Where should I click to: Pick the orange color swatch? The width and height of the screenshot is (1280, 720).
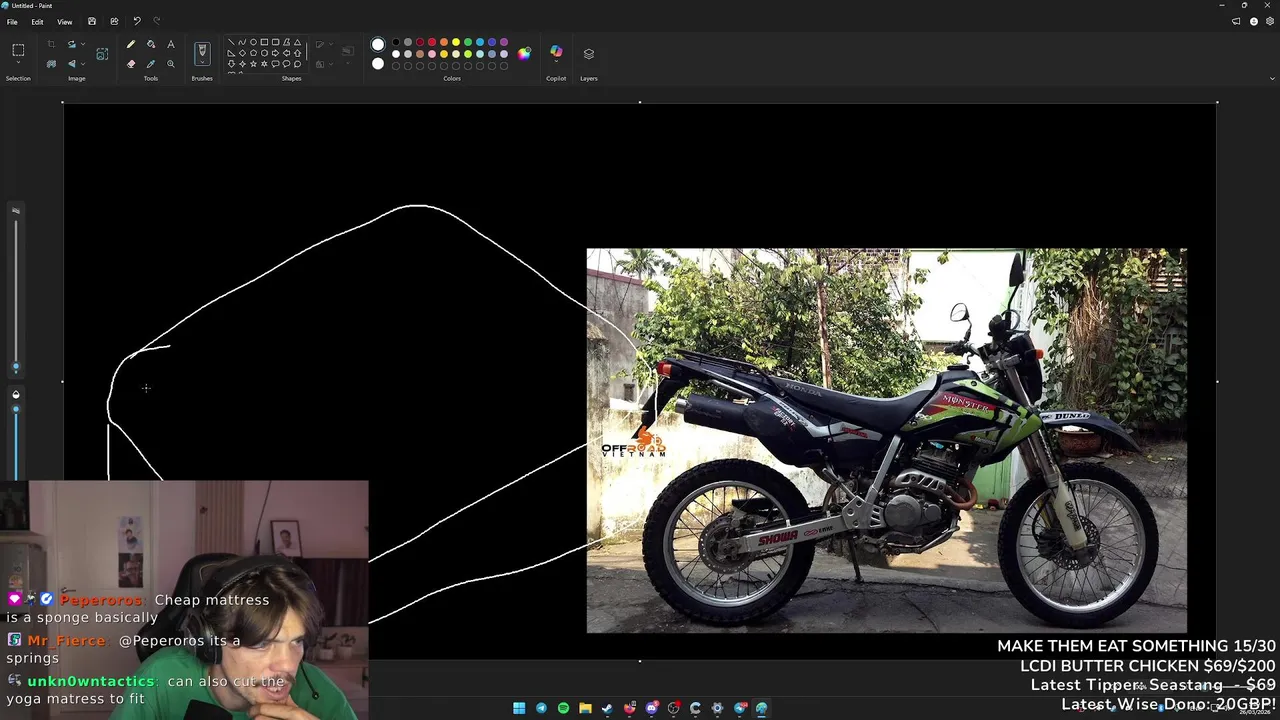click(x=444, y=42)
